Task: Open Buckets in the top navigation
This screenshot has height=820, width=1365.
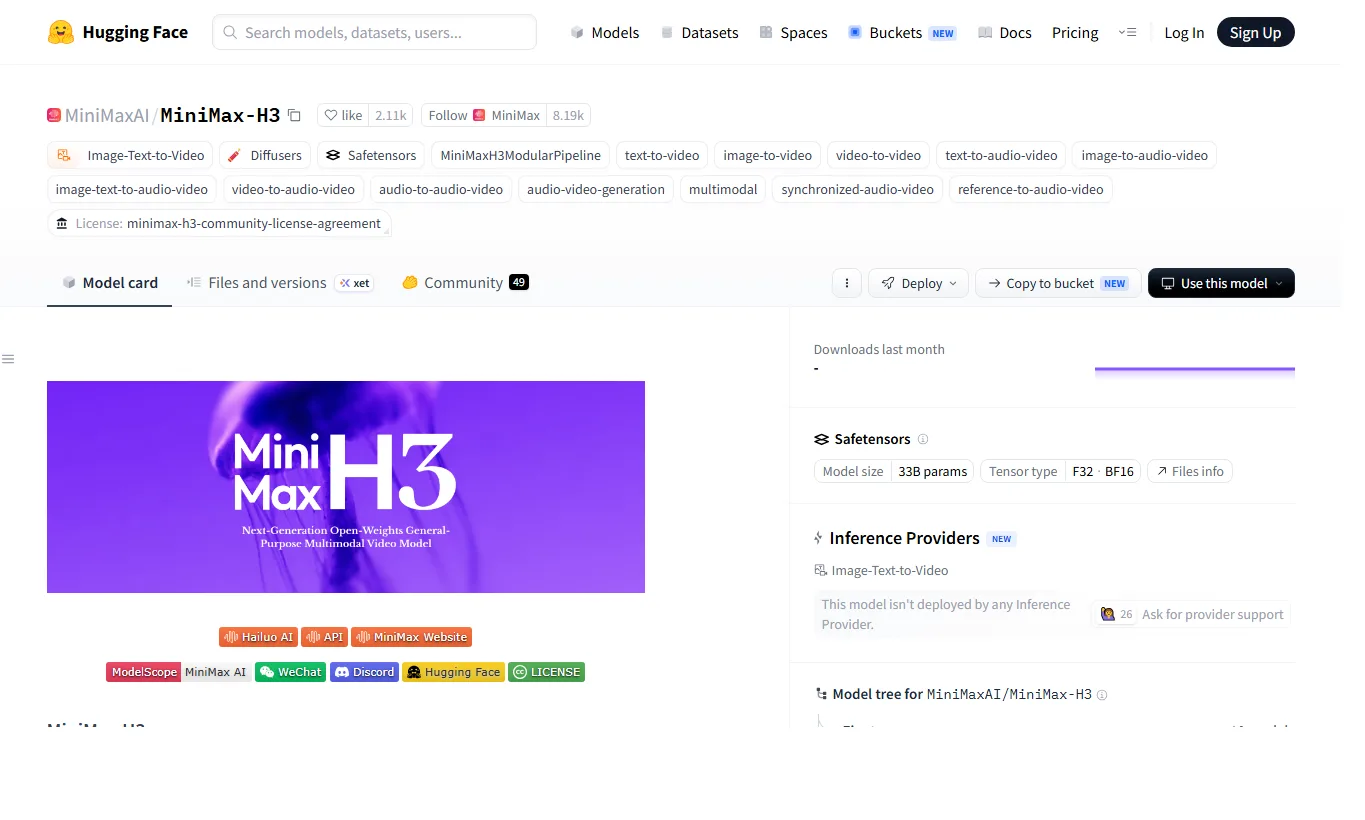Action: [902, 33]
